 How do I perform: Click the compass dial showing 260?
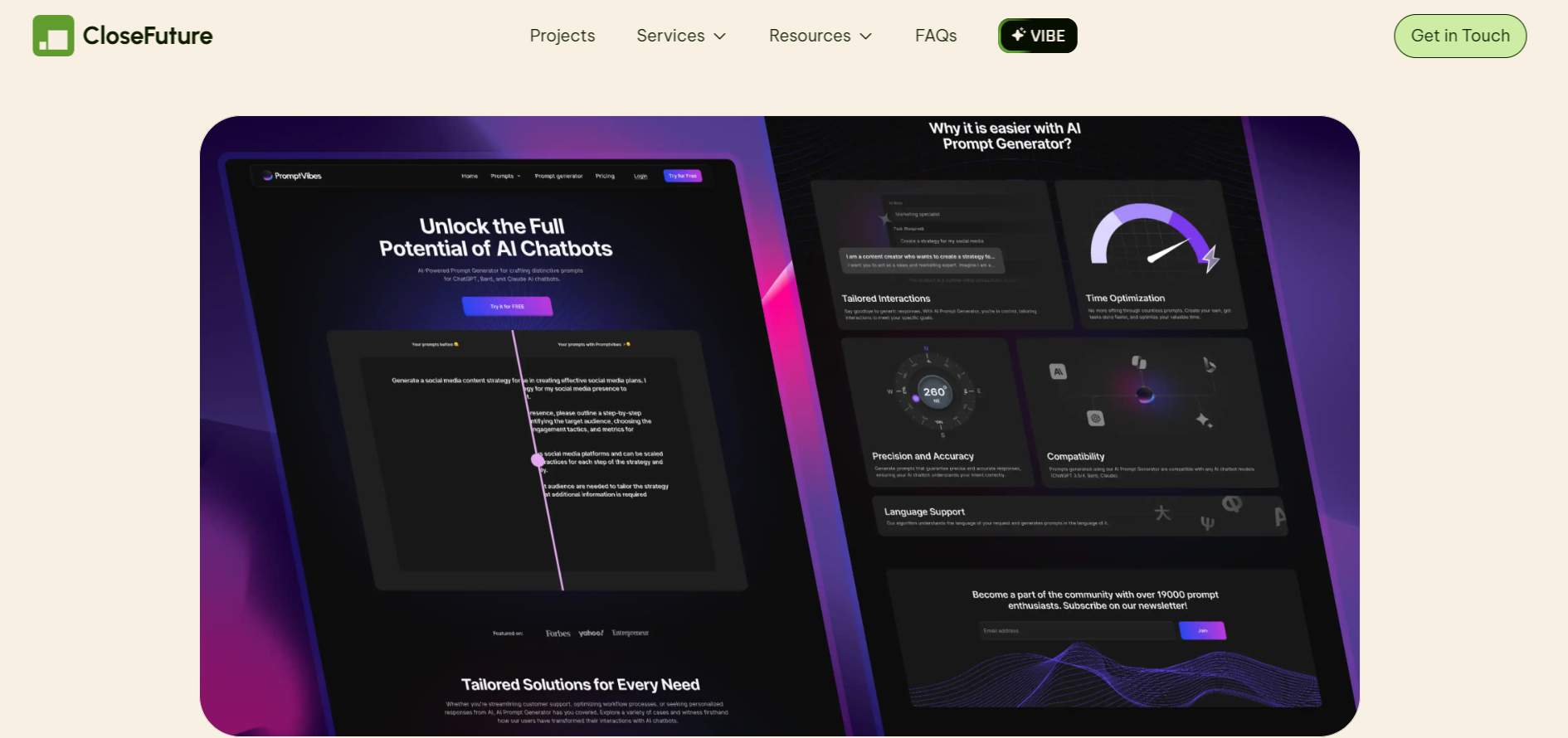click(x=934, y=391)
